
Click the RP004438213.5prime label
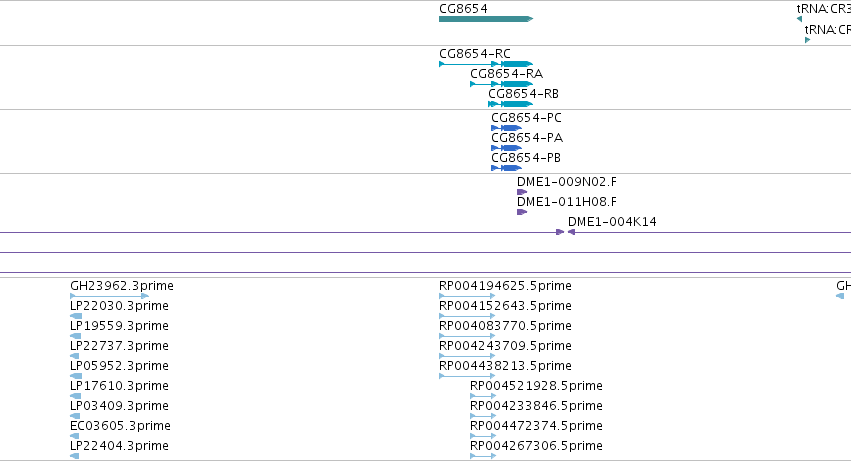click(505, 365)
